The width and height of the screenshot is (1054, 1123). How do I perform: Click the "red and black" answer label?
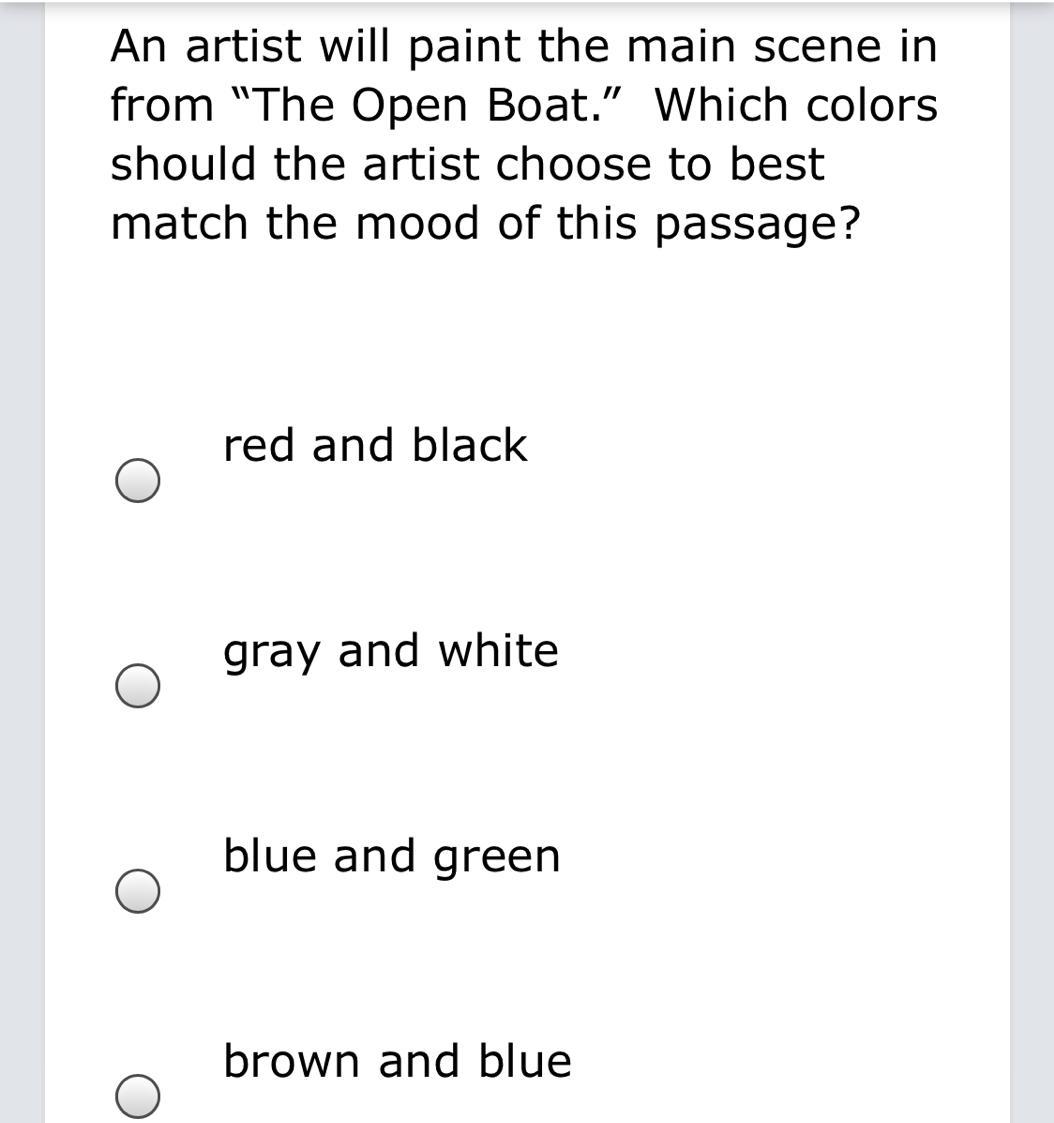[374, 445]
